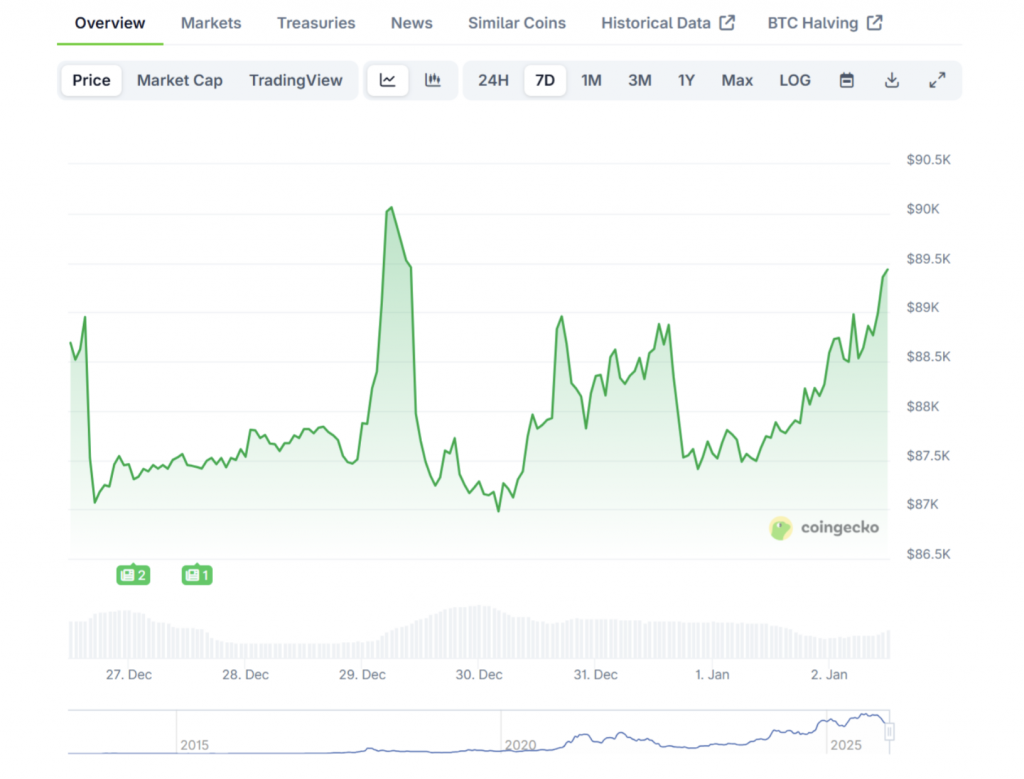Open the Similar Coins tab
The width and height of the screenshot is (1024, 779).
(x=516, y=23)
